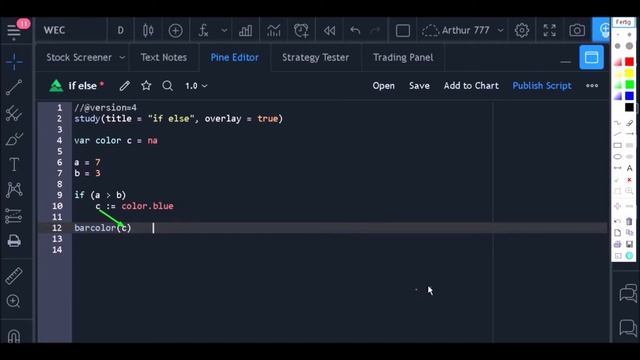
Task: Toggle maximize panel blue button
Action: [591, 58]
